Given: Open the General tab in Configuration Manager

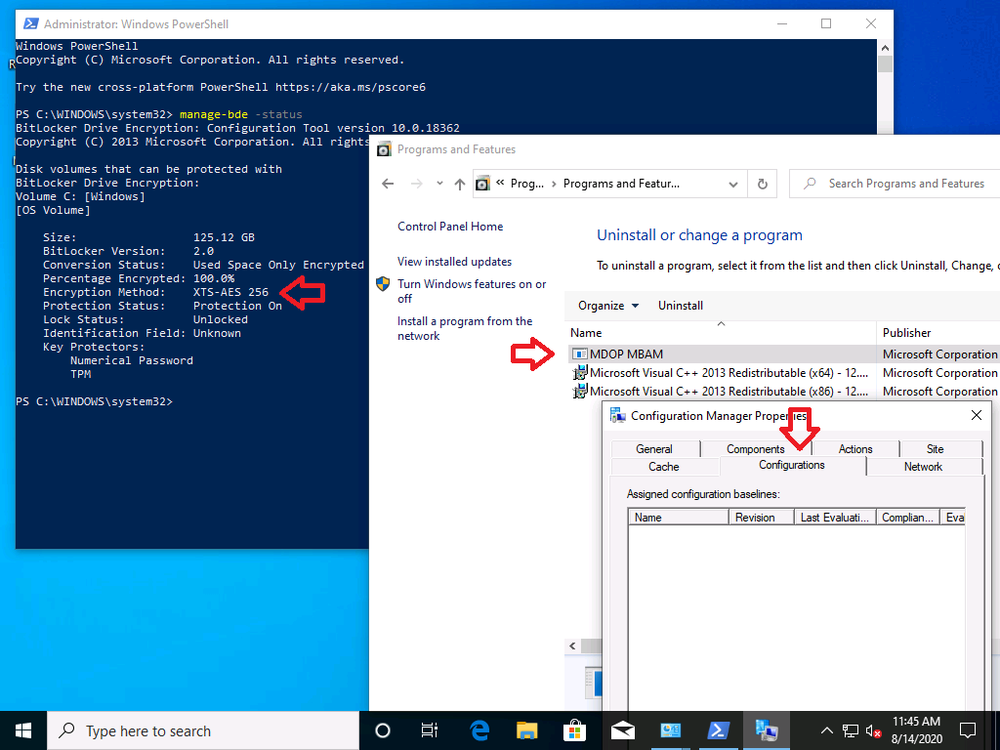Looking at the screenshot, I should click(654, 449).
